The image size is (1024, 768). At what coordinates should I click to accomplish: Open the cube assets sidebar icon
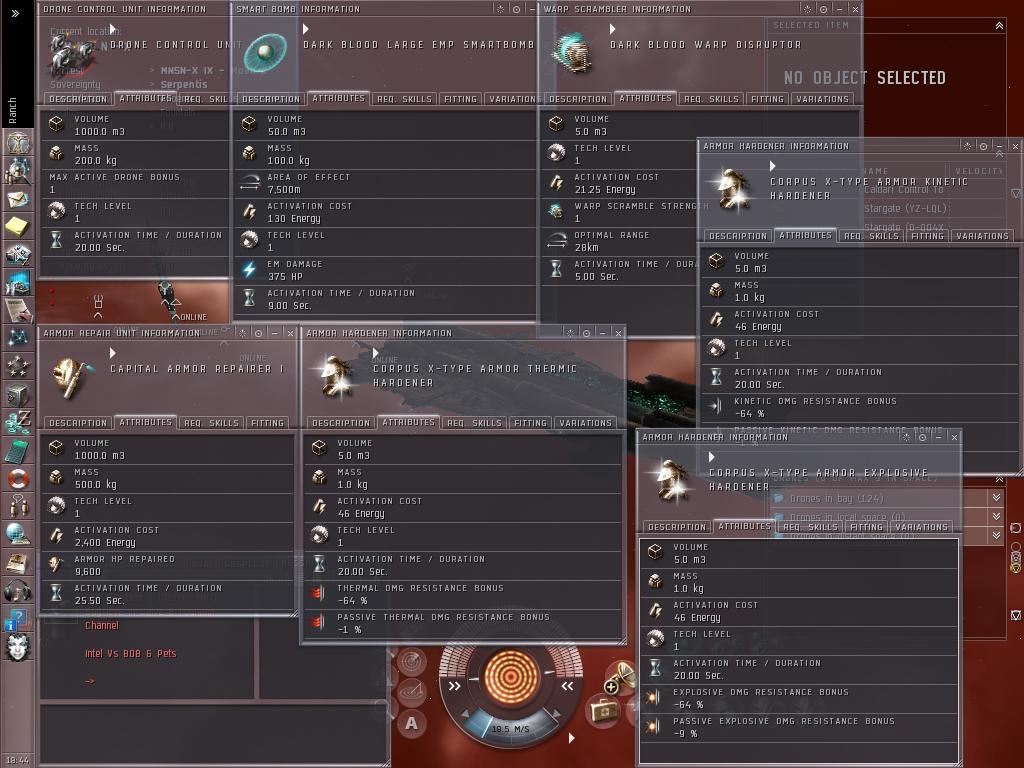click(18, 394)
